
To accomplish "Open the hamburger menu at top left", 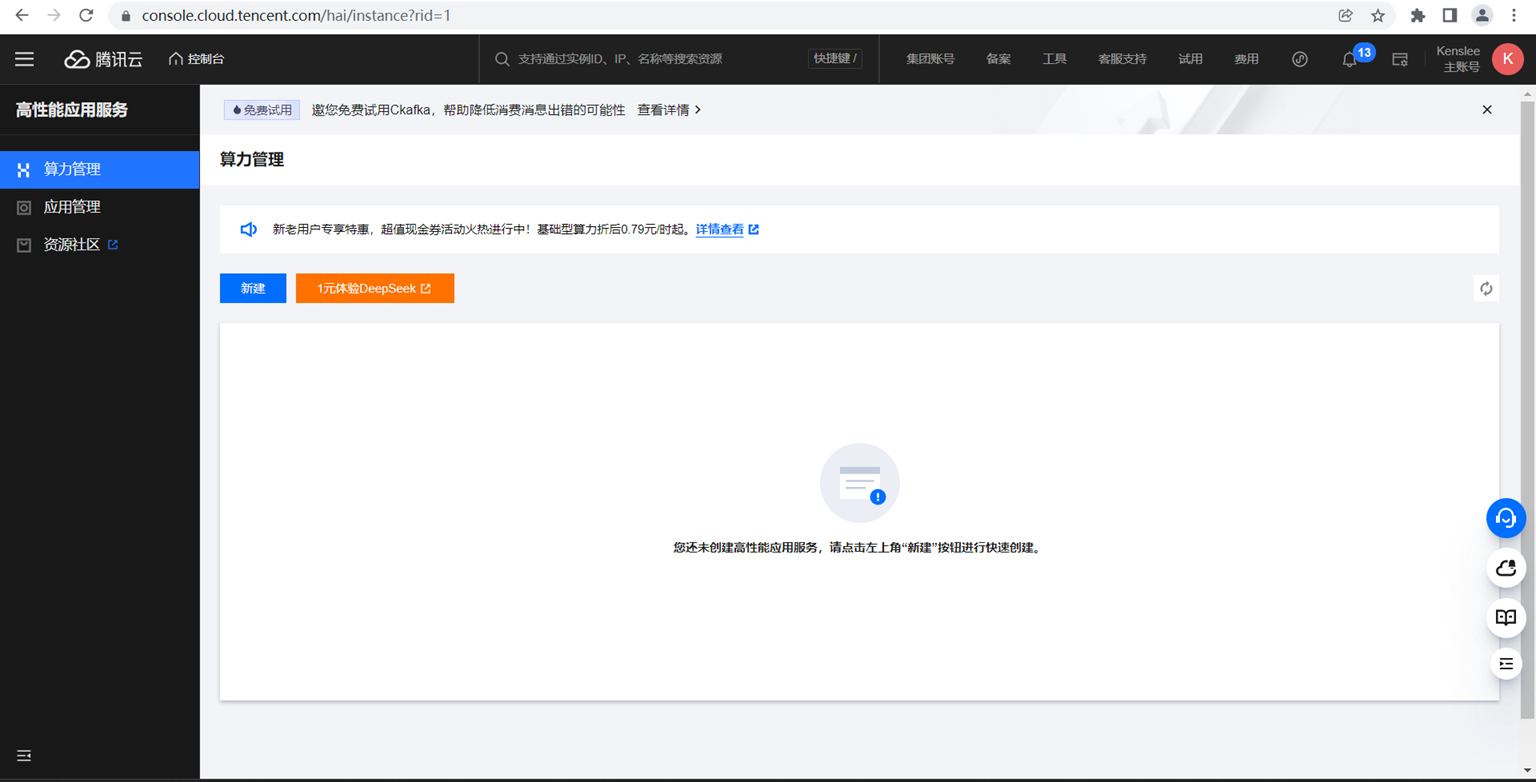I will pos(24,59).
